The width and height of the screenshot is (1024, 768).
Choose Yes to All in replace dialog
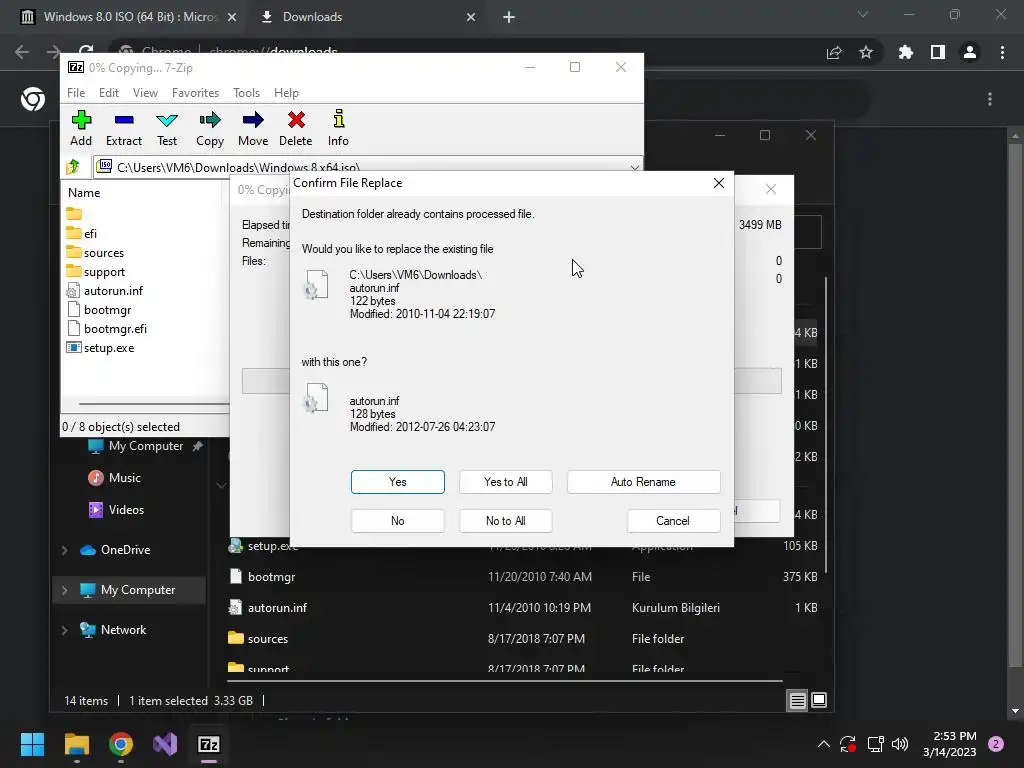(505, 482)
